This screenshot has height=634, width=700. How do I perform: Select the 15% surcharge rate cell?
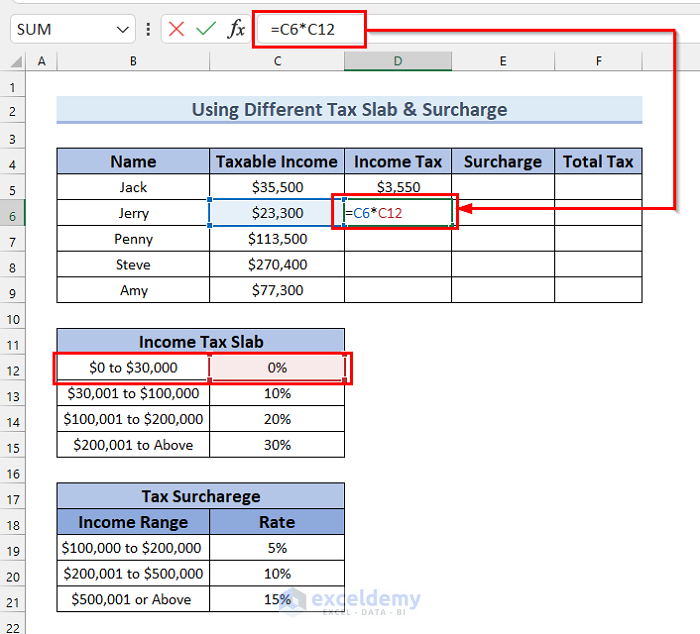(277, 599)
